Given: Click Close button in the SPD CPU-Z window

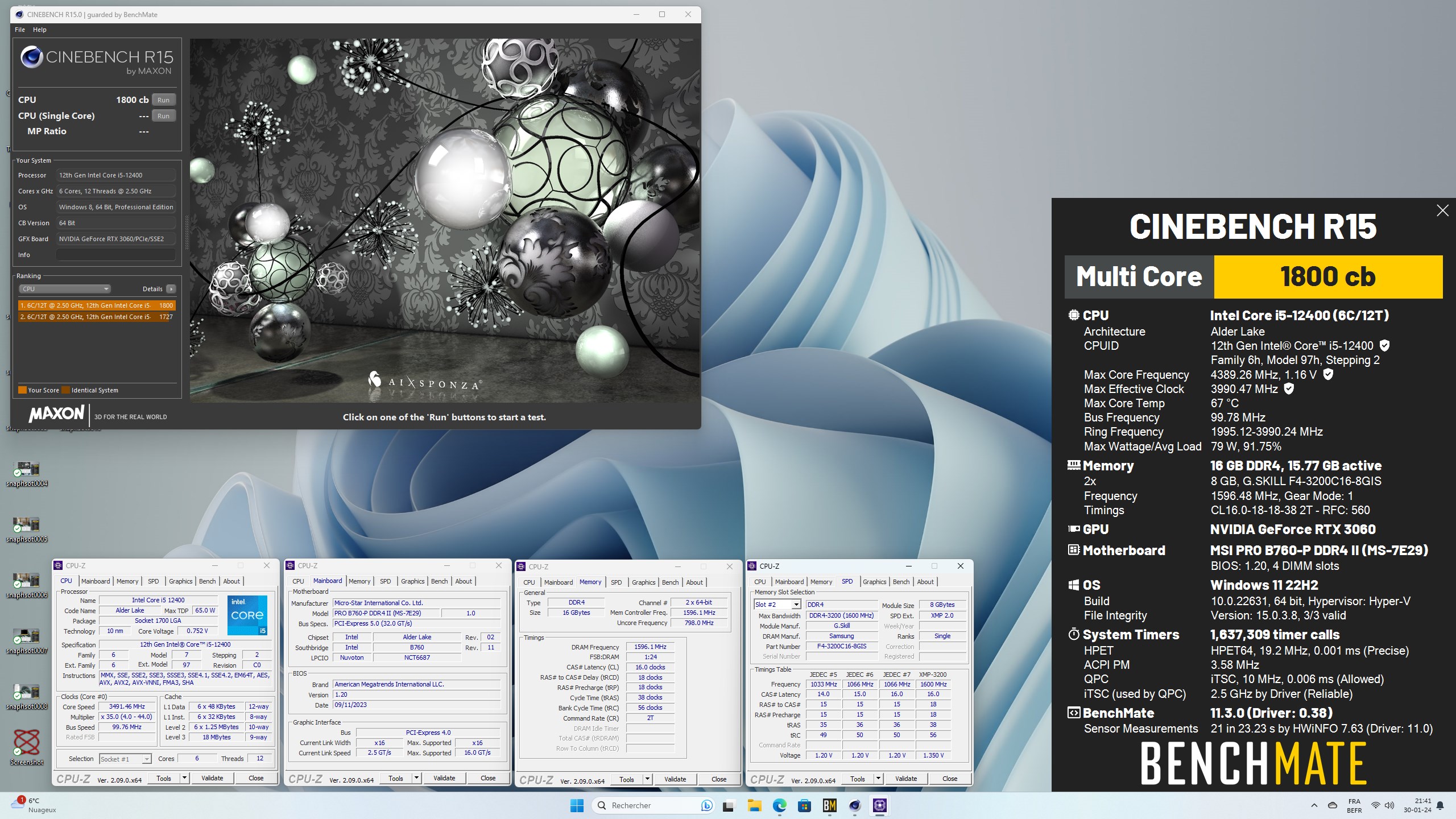Looking at the screenshot, I should coord(950,779).
